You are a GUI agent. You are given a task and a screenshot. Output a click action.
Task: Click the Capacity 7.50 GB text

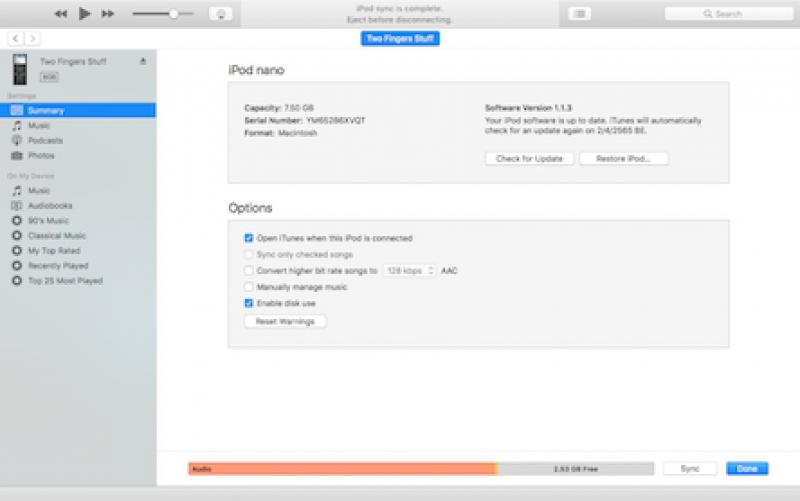click(x=279, y=108)
